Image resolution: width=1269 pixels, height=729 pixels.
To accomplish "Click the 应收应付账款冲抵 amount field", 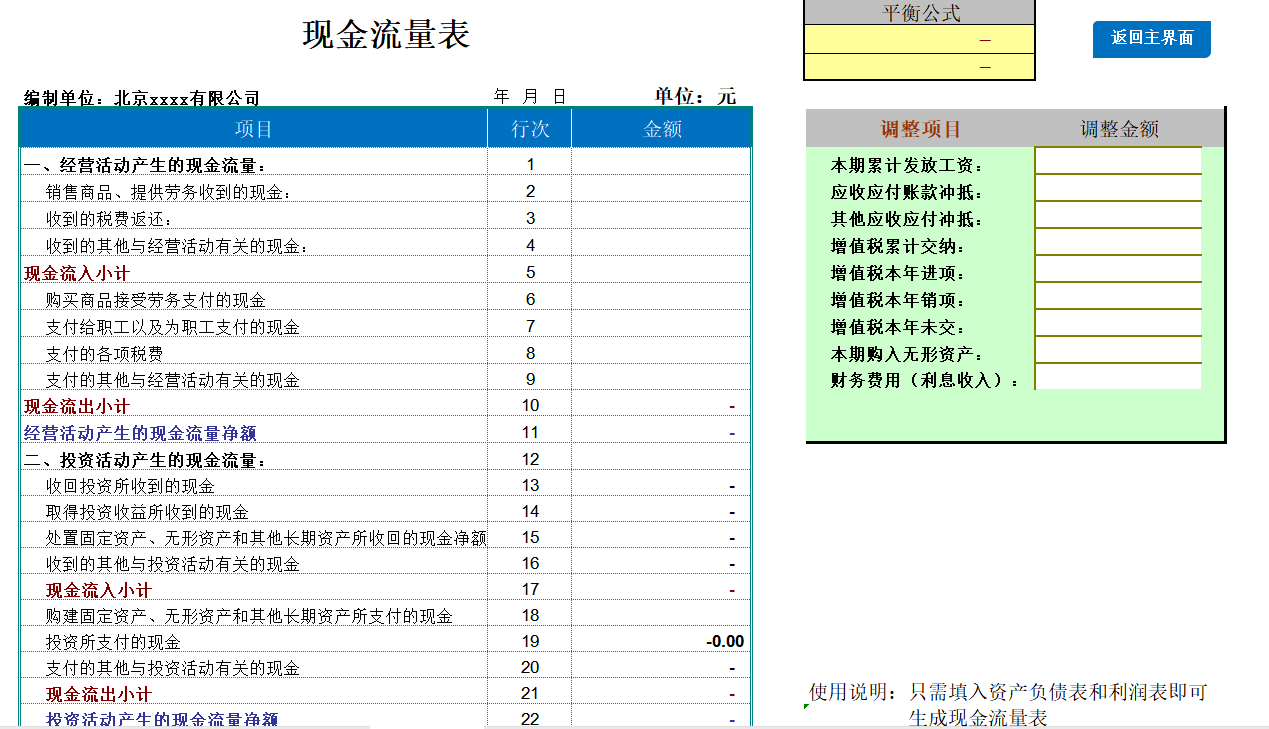I will click(x=1117, y=187).
